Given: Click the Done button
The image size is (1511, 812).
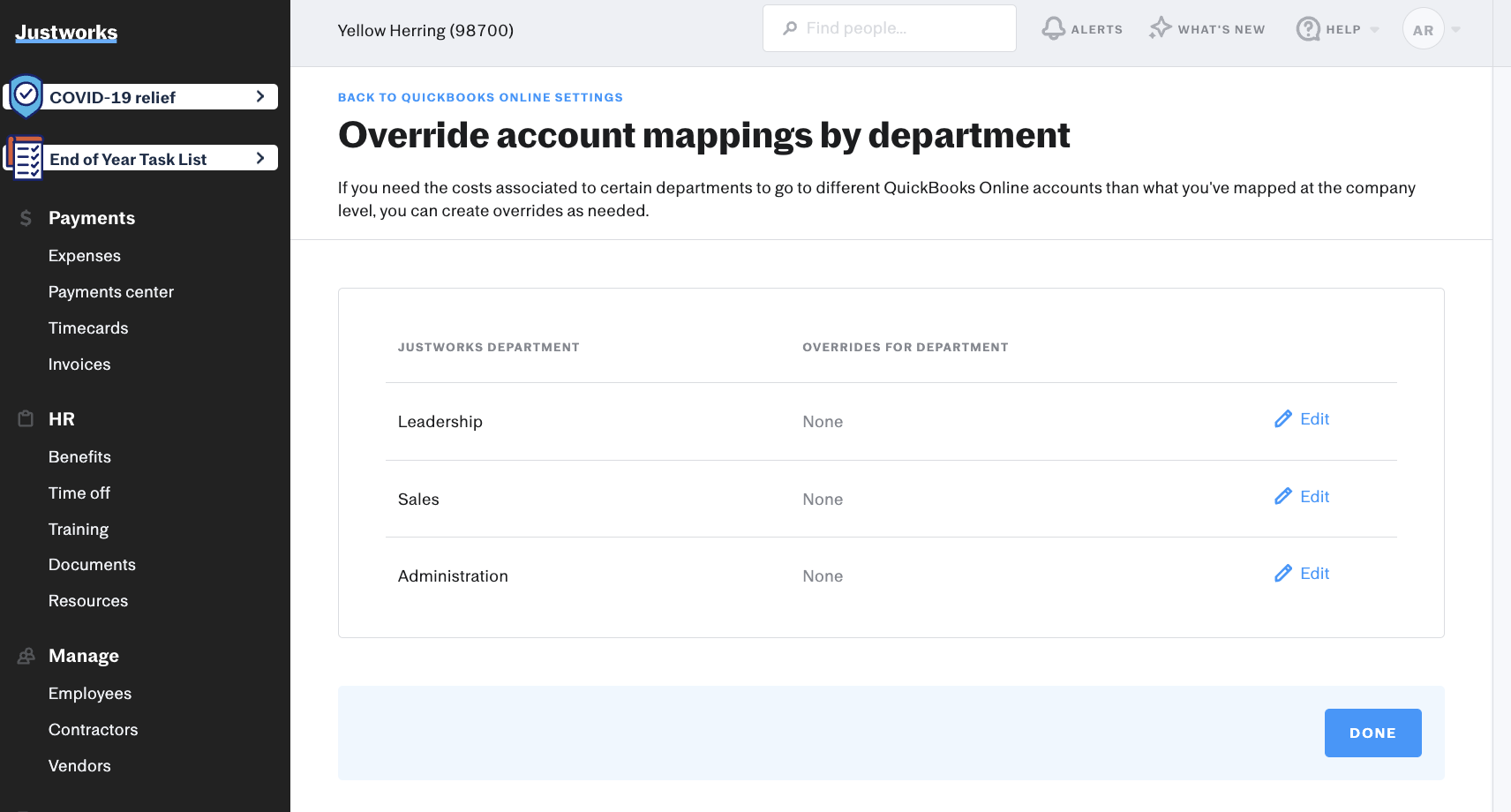Looking at the screenshot, I should point(1372,733).
